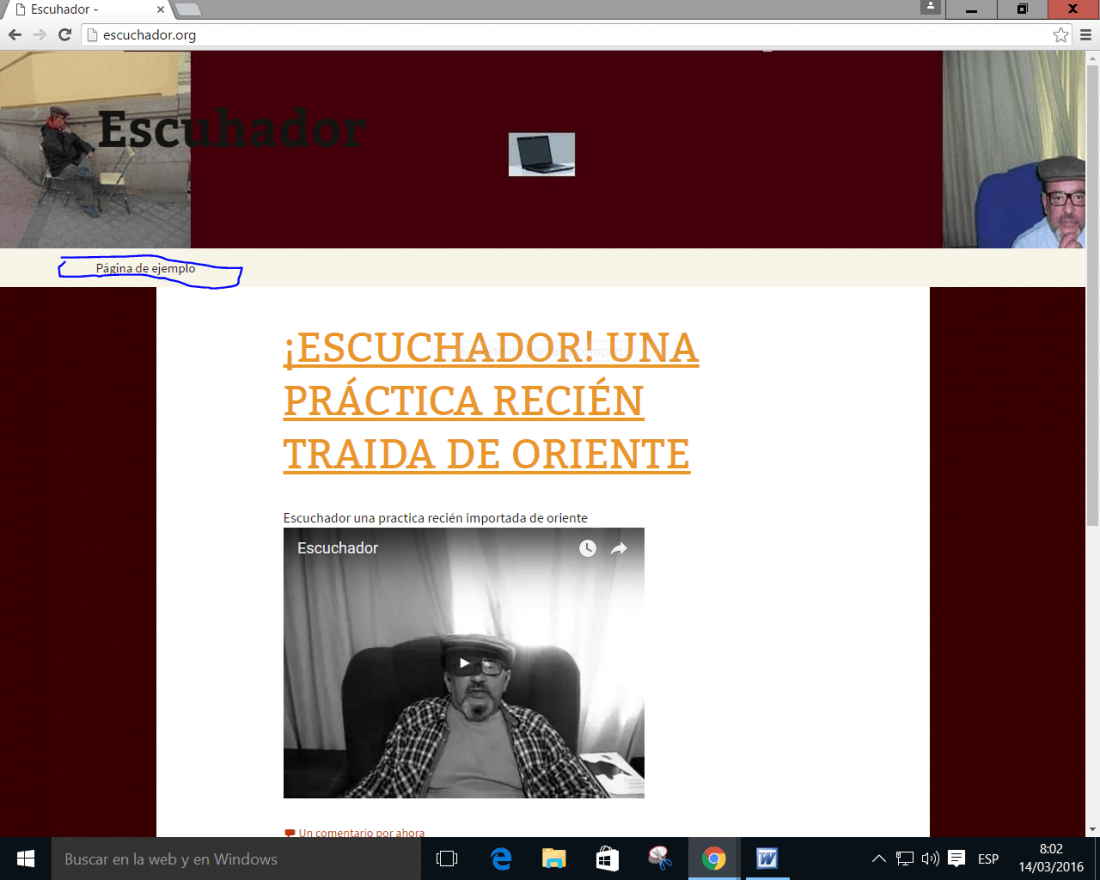
Task: Open the Página de ejemplo menu item
Action: point(145,268)
